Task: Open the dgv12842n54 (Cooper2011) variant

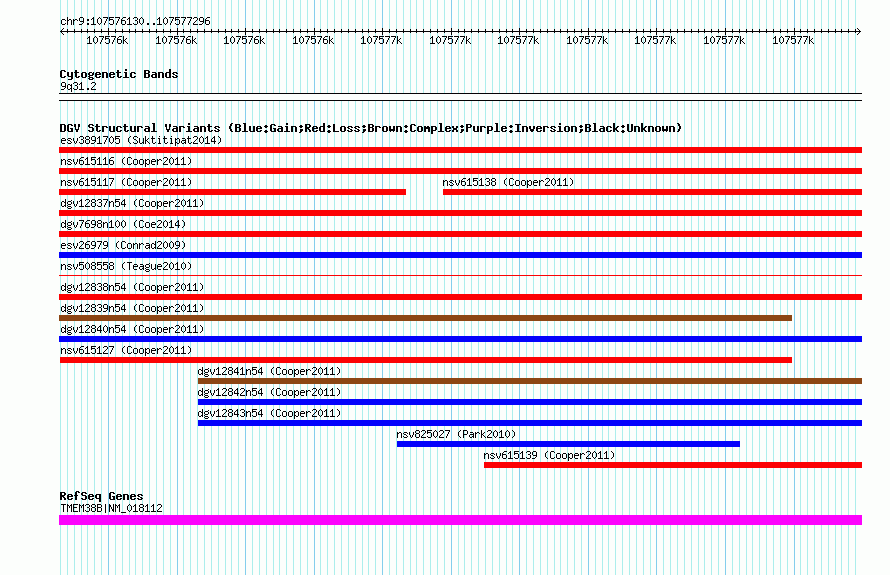Action: tap(269, 392)
